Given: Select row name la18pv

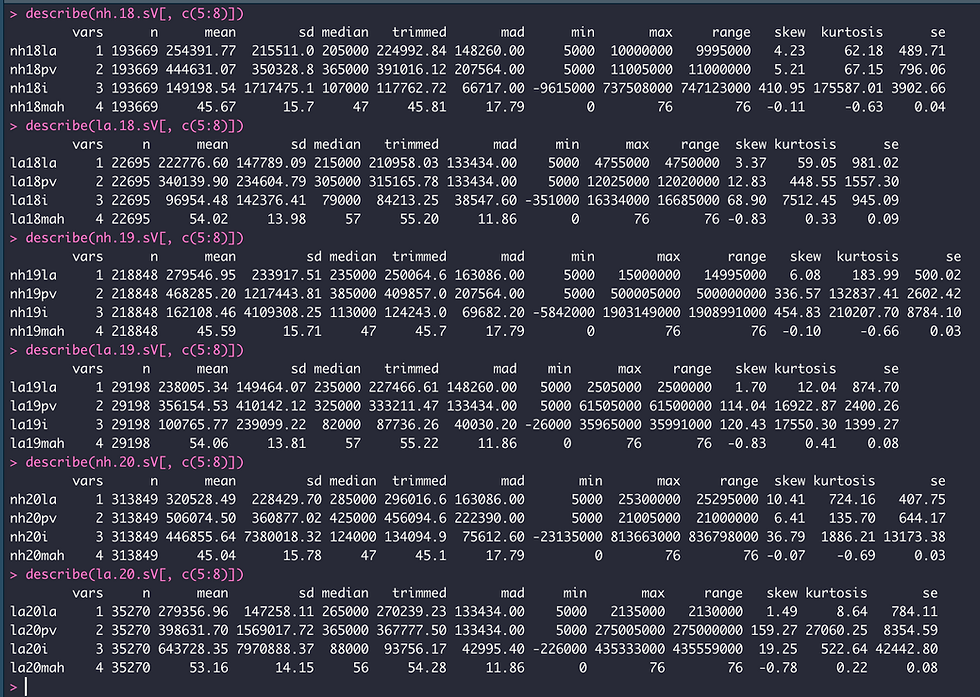Looking at the screenshot, I should [33, 182].
